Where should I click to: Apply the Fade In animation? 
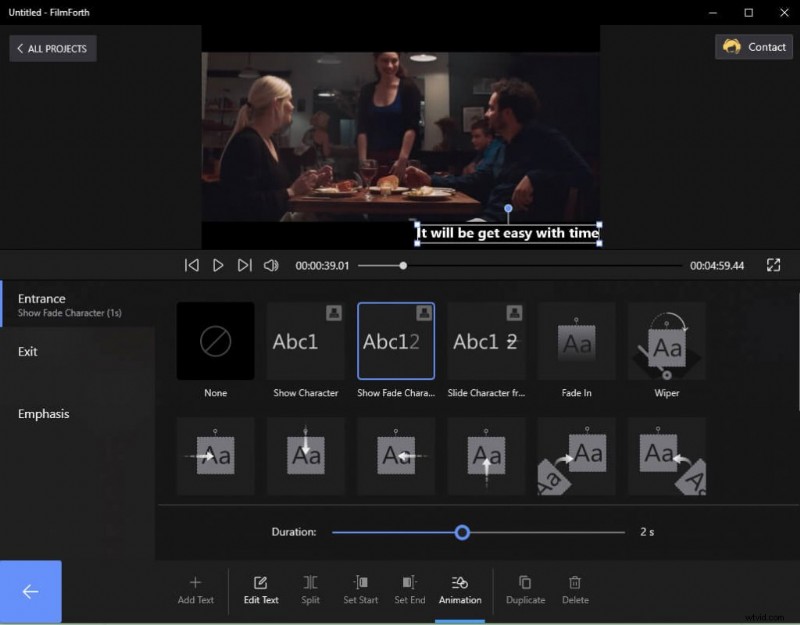tap(576, 340)
